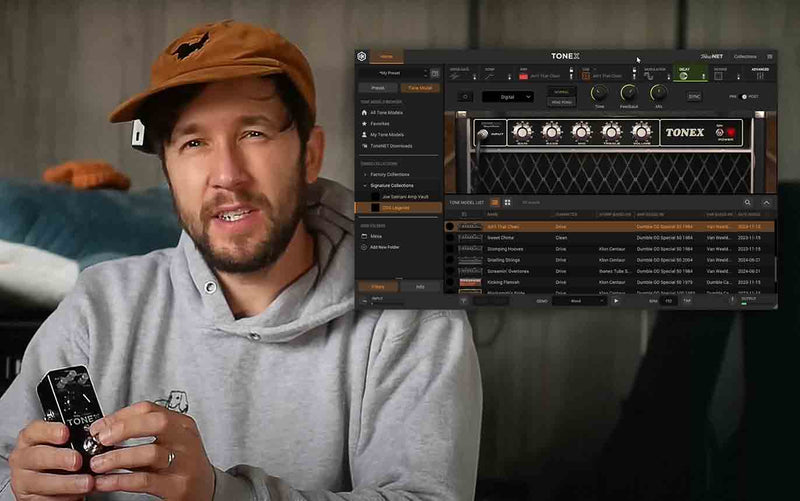
Task: Play the demo loop
Action: pos(616,301)
